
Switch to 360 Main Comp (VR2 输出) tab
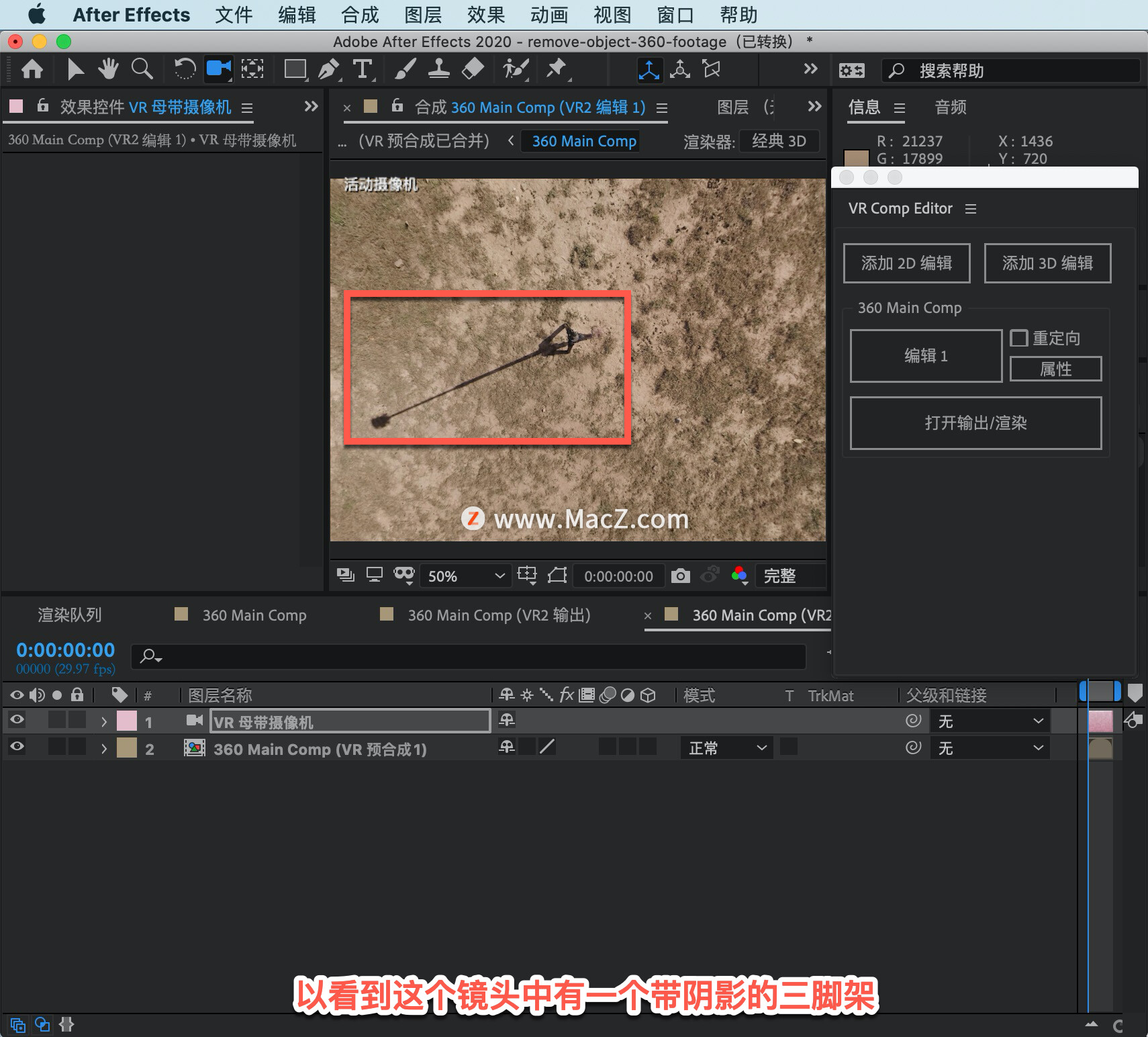click(499, 615)
